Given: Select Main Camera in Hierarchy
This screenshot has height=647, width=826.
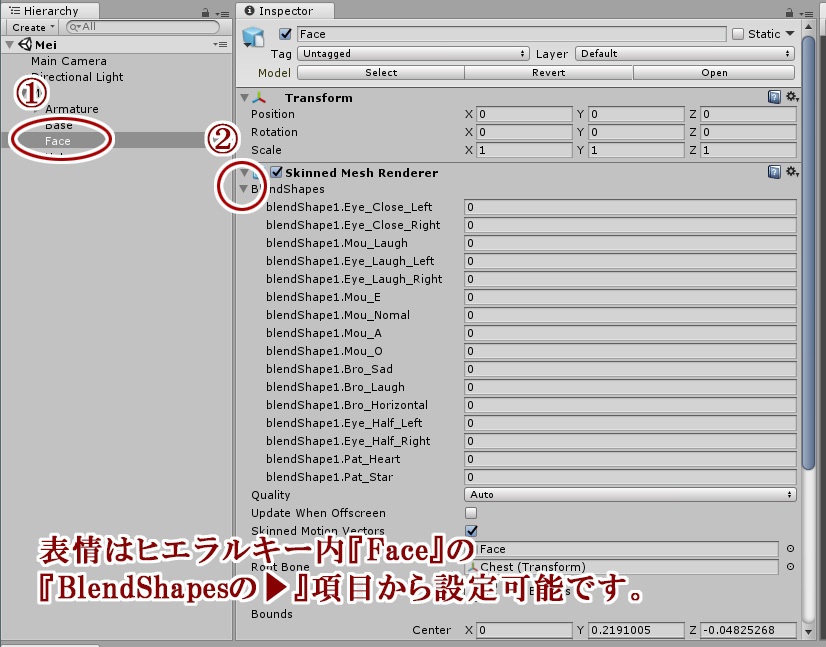Looking at the screenshot, I should click(68, 61).
